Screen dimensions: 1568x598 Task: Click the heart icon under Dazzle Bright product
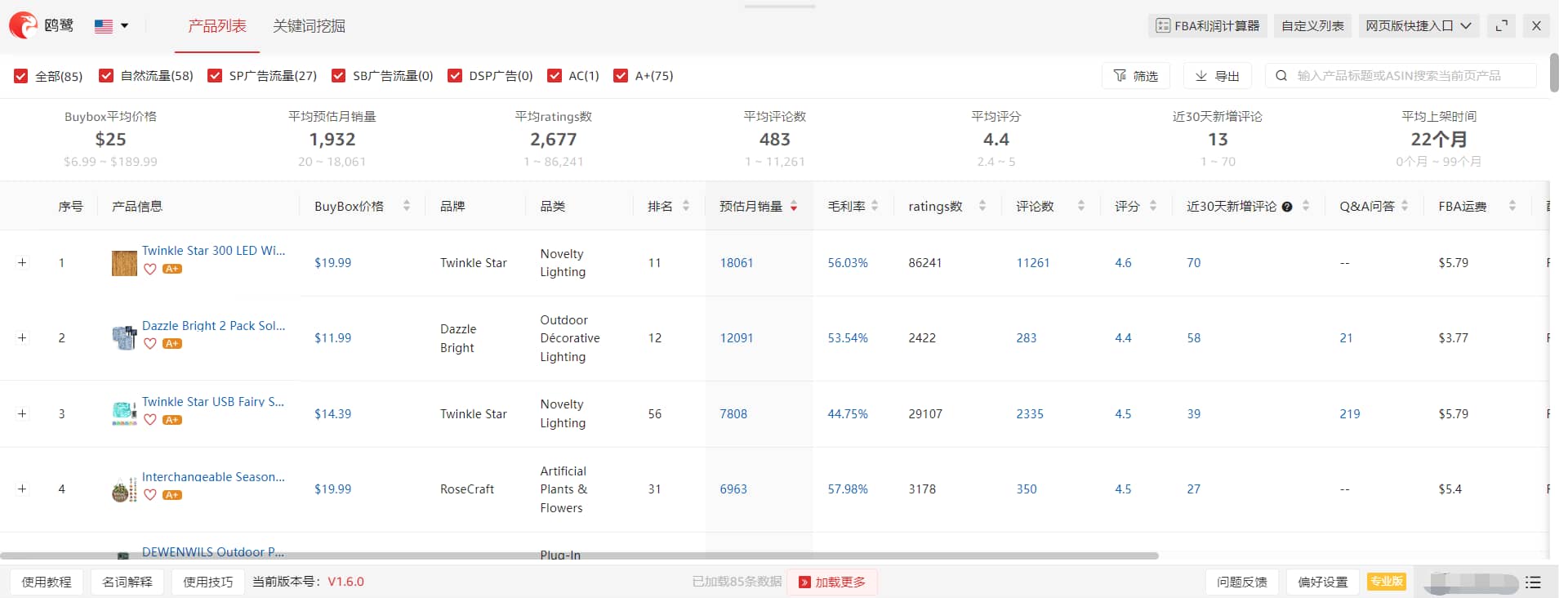(150, 344)
